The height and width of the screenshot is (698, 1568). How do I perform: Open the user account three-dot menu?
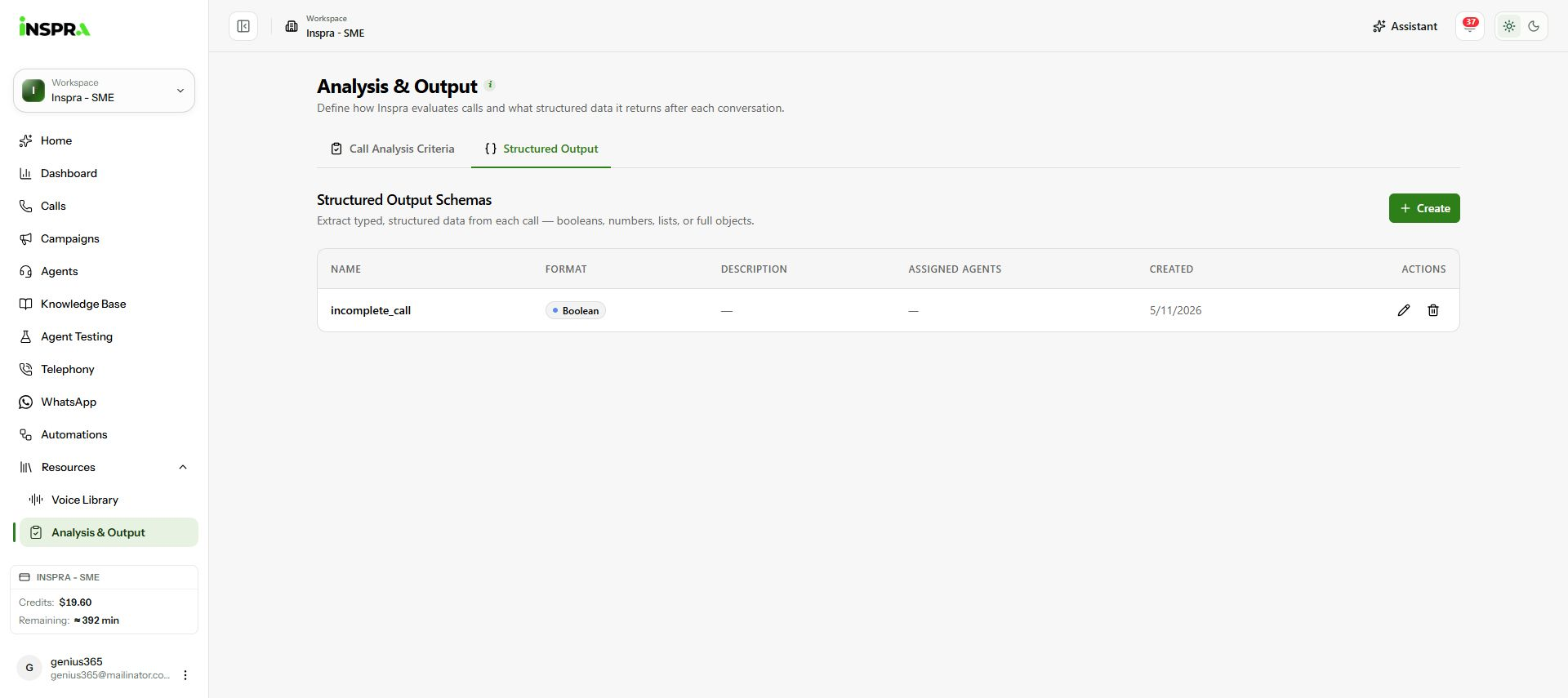point(185,675)
